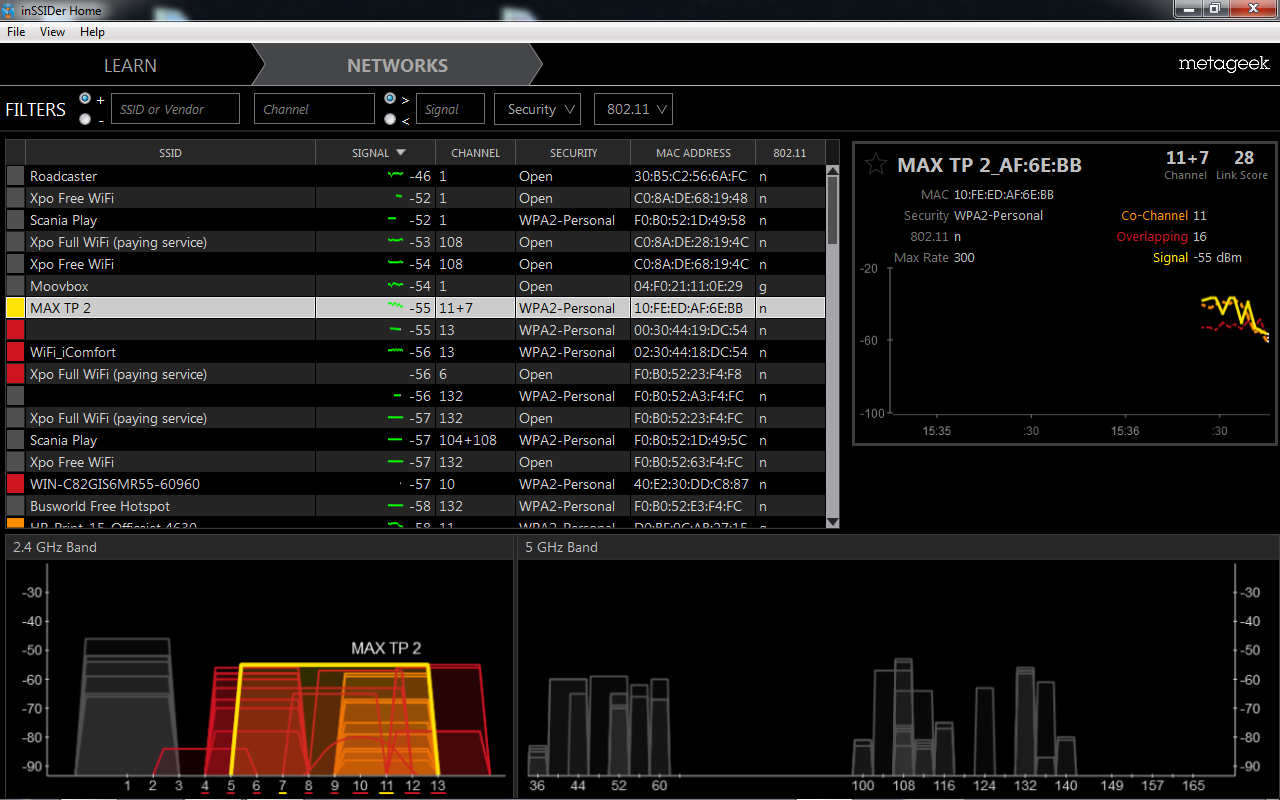Click the MAX TP 2 label in 2.4 GHz graph
This screenshot has width=1280, height=800.
[x=386, y=648]
